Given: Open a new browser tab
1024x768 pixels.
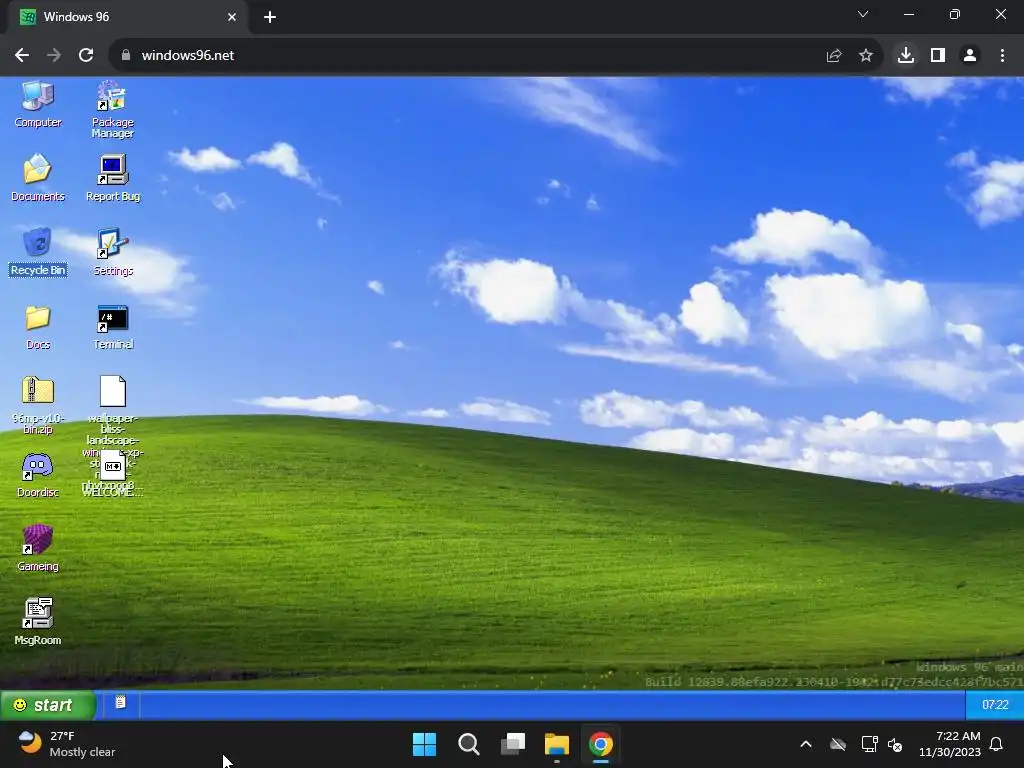Looking at the screenshot, I should [270, 17].
